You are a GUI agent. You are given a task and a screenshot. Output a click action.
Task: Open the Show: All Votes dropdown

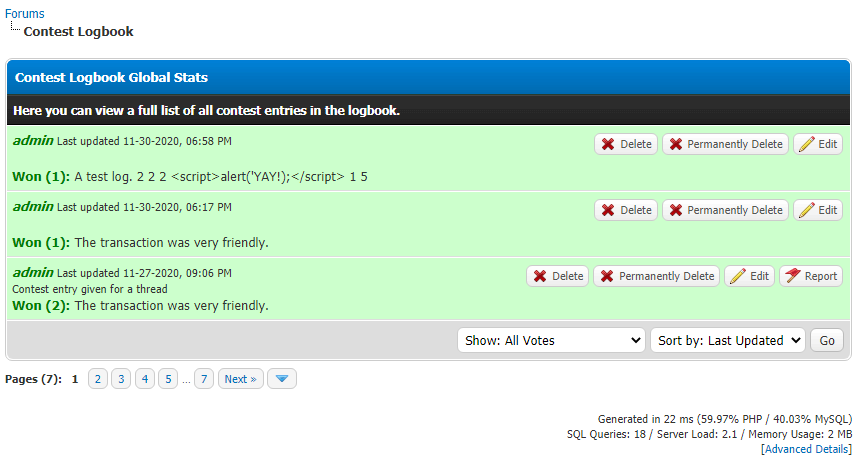[x=551, y=340]
